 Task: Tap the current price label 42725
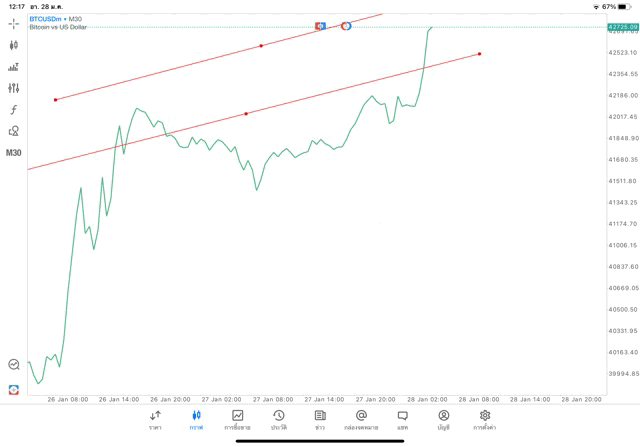pos(622,27)
